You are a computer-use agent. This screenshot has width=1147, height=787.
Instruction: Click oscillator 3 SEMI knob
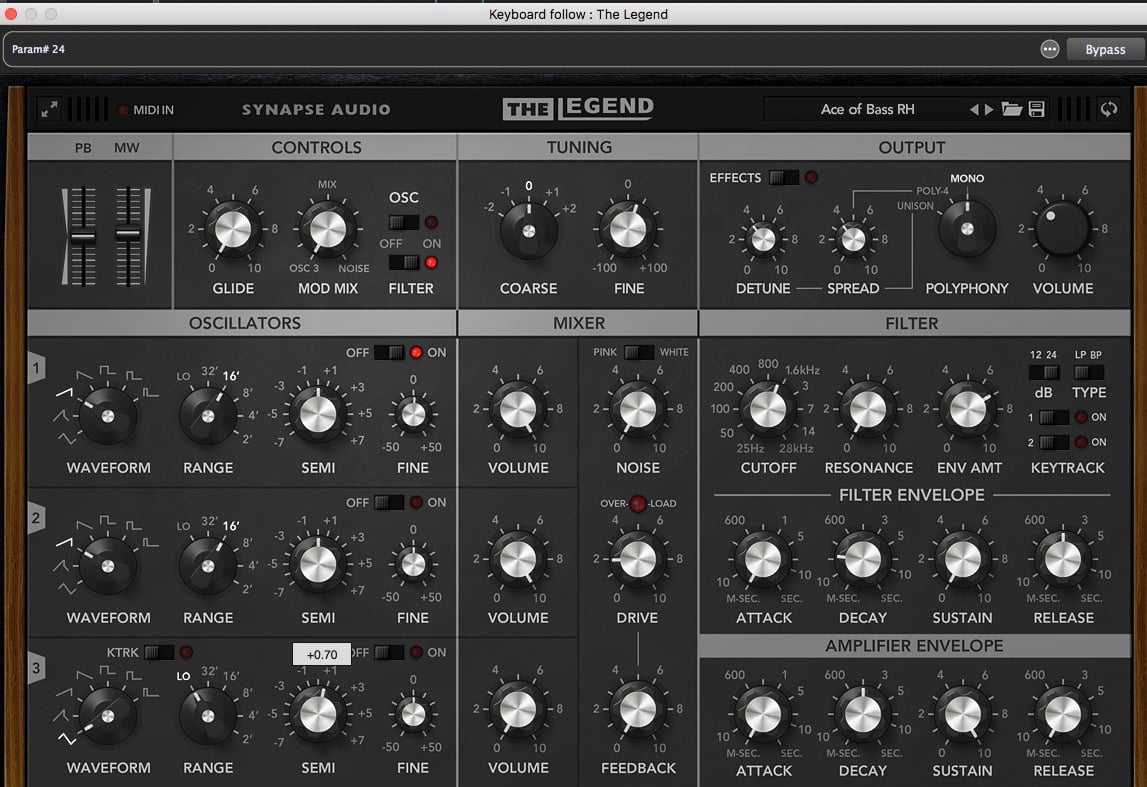pos(318,715)
